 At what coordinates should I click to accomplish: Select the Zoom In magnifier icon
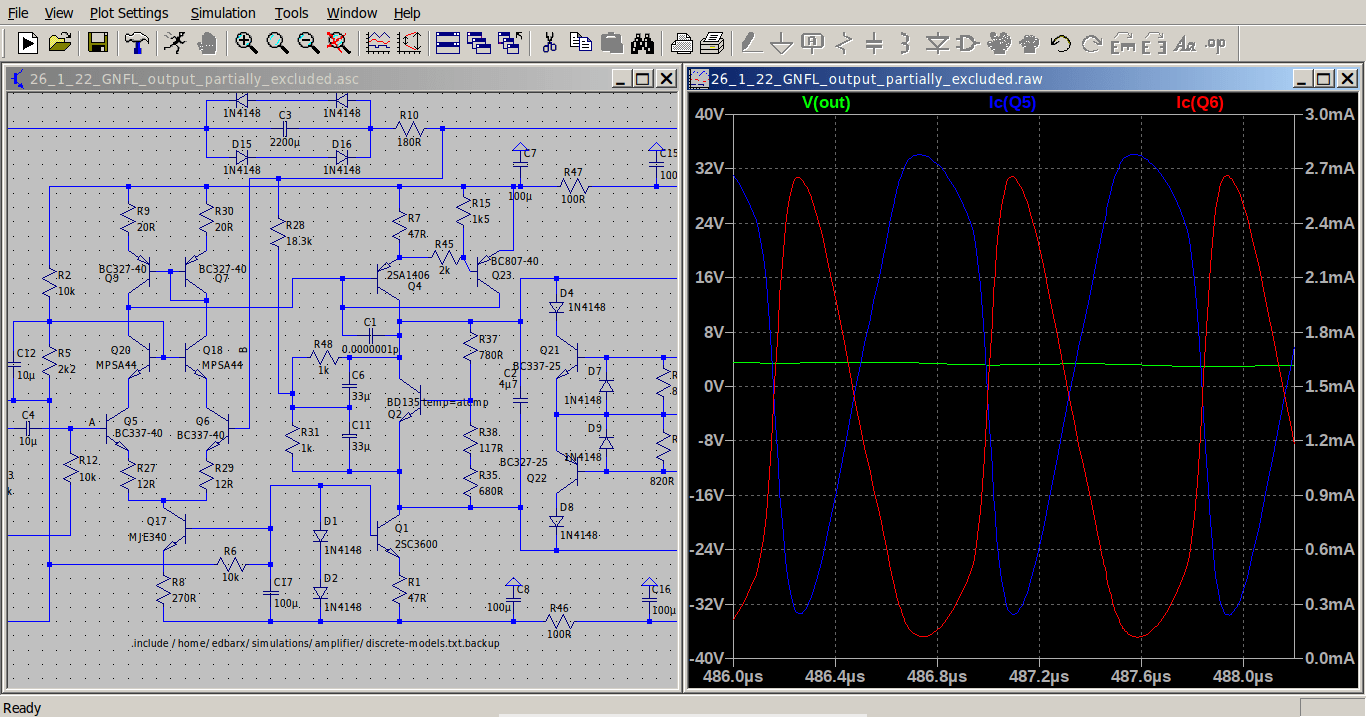(246, 42)
